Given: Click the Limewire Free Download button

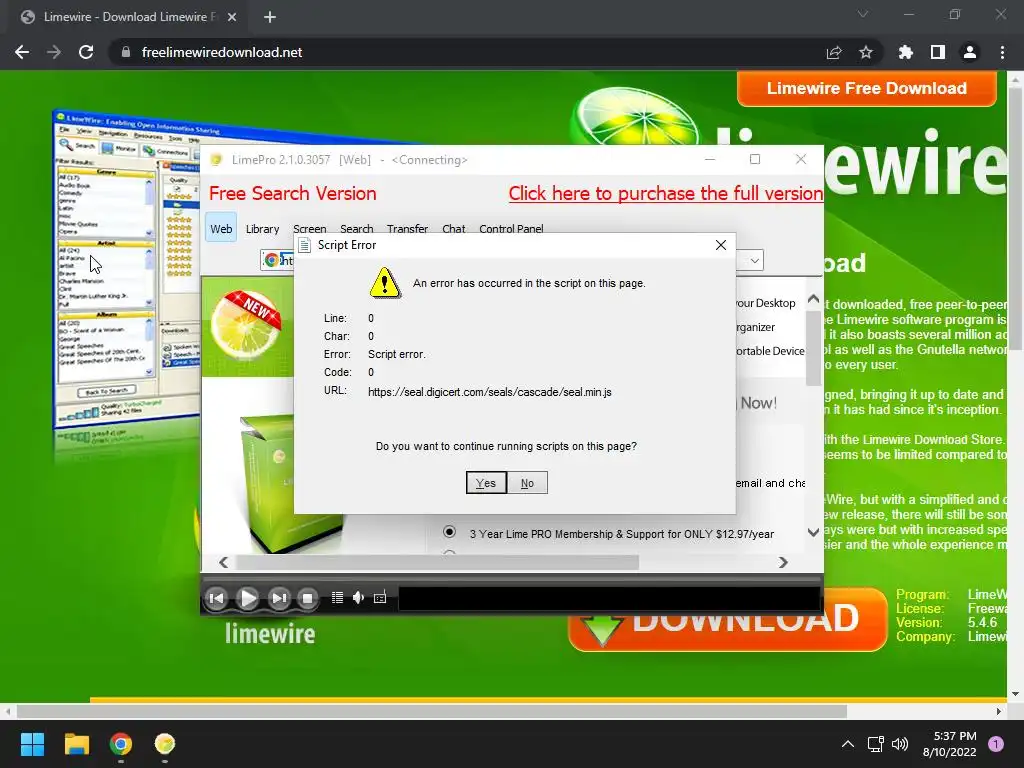Looking at the screenshot, I should tap(867, 88).
